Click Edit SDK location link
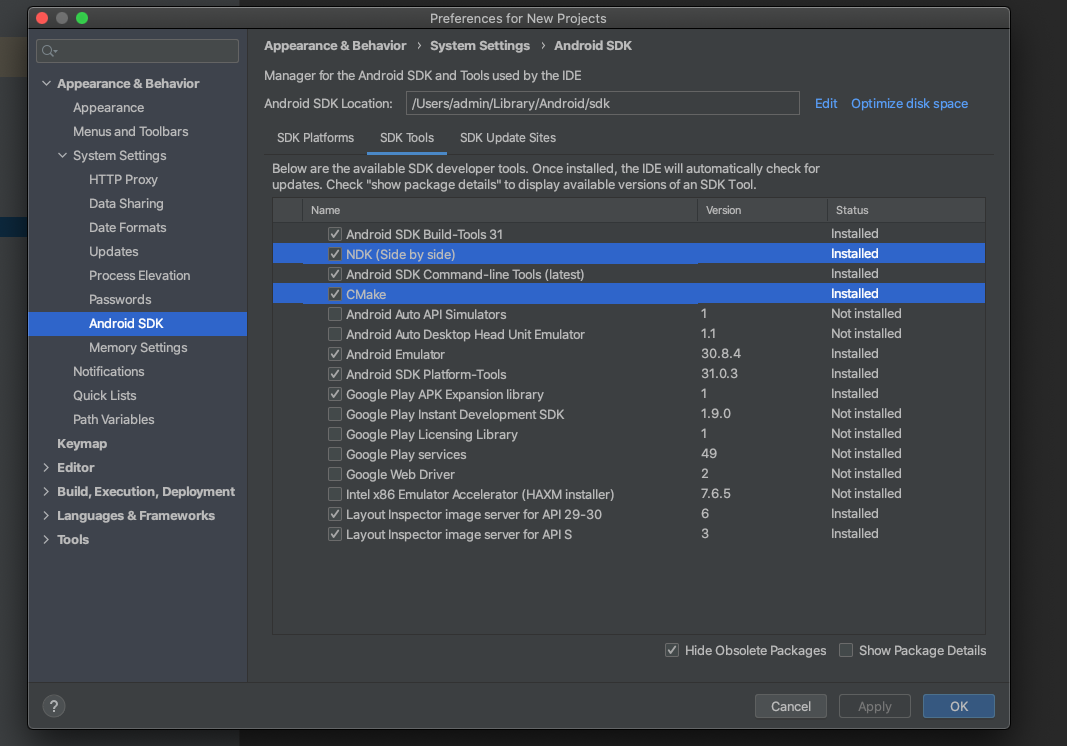 pyautogui.click(x=826, y=103)
